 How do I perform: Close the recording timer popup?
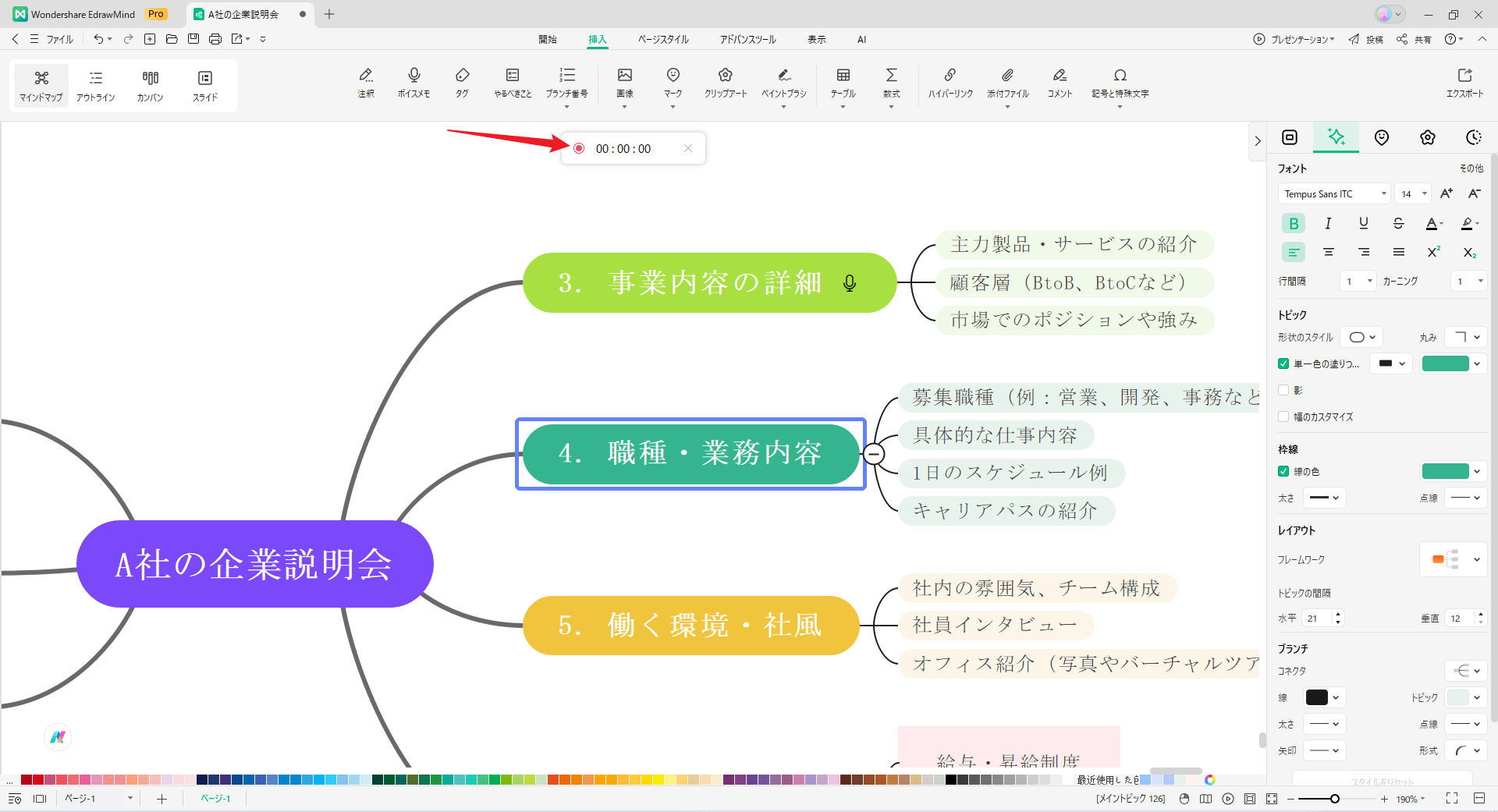(x=687, y=148)
